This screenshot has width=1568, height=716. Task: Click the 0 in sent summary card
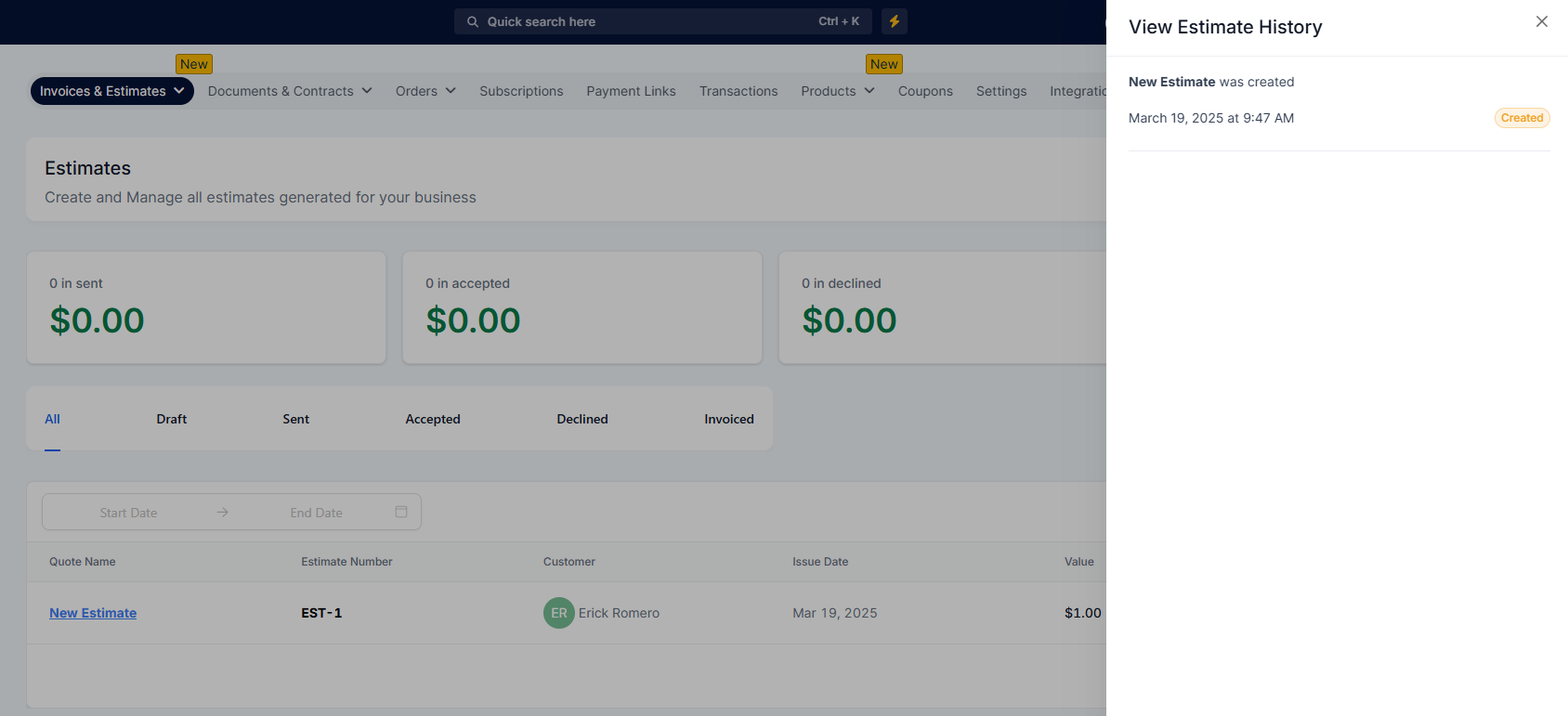[x=206, y=307]
